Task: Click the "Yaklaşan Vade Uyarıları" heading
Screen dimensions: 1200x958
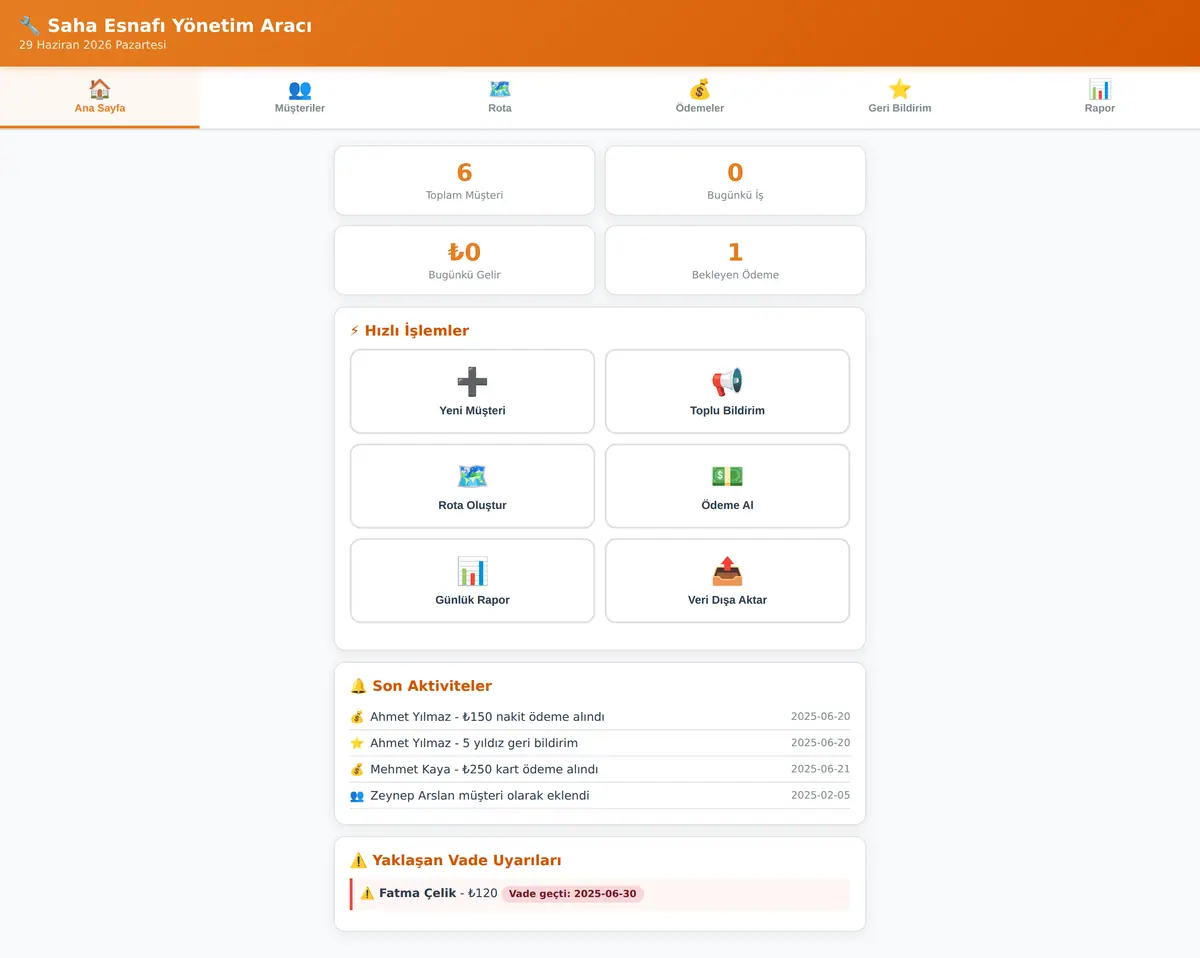Action: point(457,860)
